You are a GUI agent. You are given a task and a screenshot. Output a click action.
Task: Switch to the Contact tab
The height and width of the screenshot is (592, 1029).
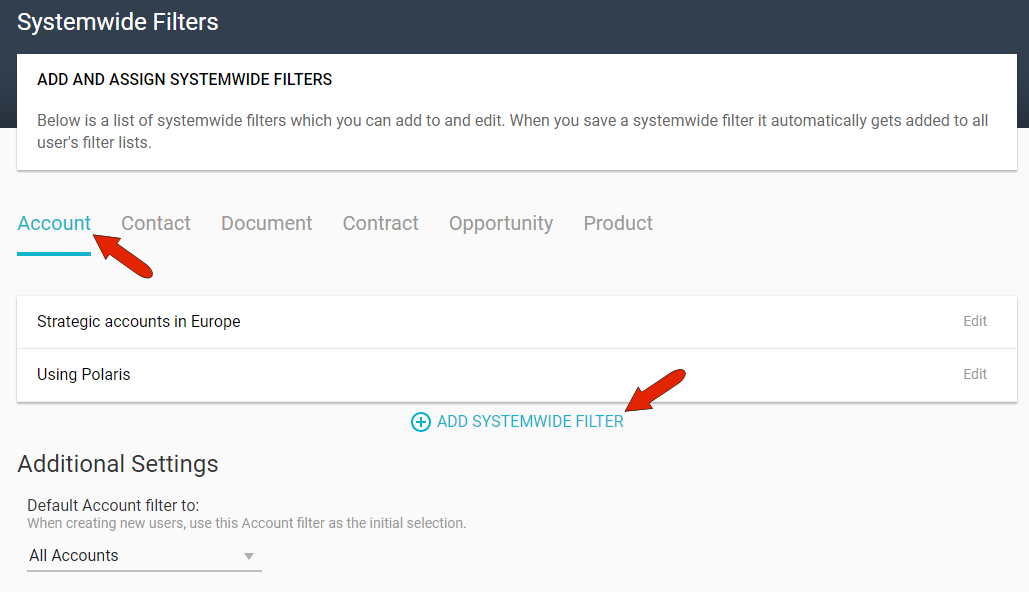coord(155,223)
